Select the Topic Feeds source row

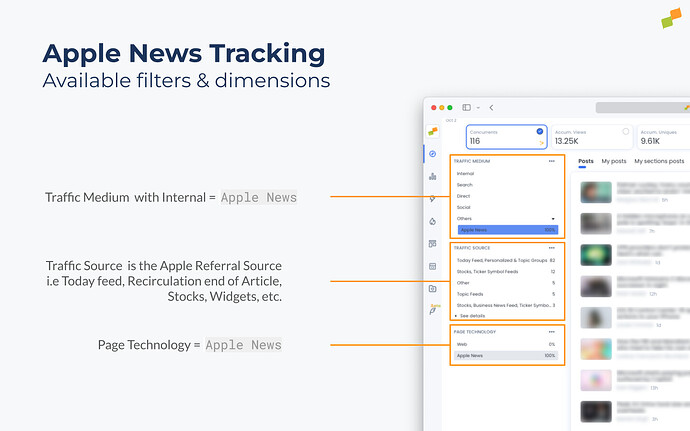(x=506, y=294)
